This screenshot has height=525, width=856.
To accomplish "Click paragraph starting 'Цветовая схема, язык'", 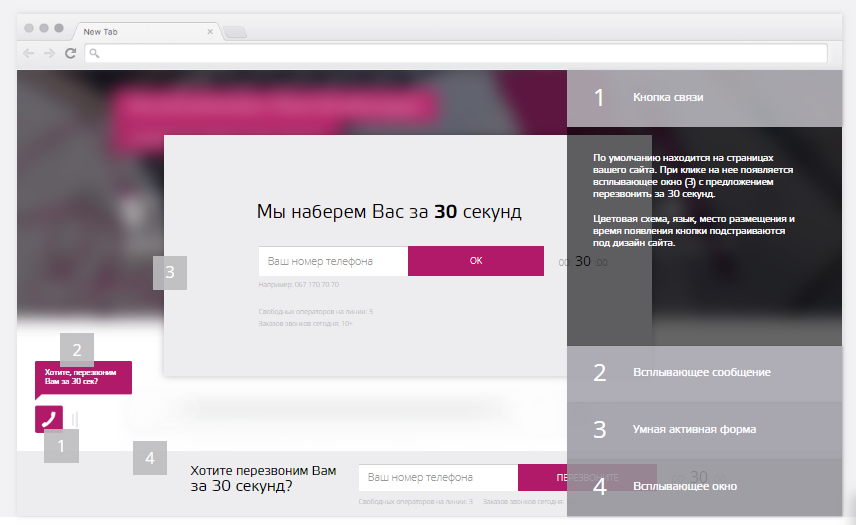I will pos(694,231).
